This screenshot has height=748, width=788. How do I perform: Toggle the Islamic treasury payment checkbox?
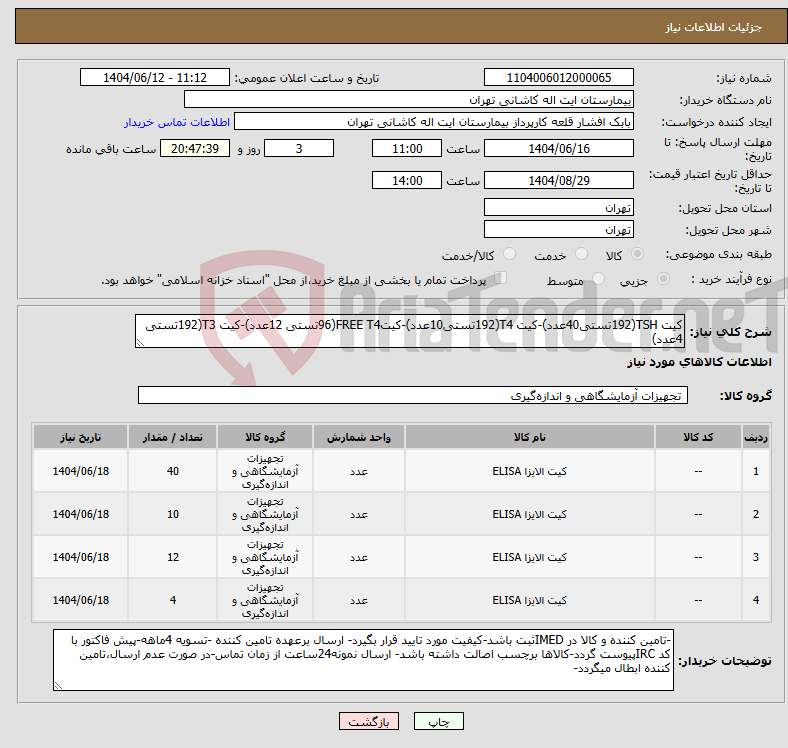coord(501,277)
